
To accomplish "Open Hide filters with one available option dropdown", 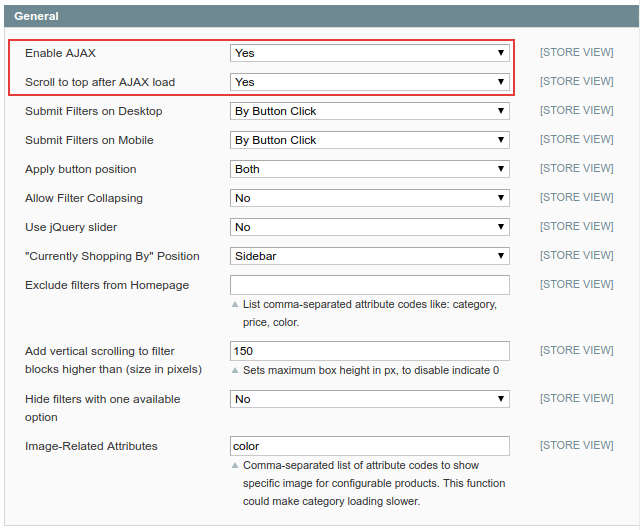I will [x=369, y=399].
